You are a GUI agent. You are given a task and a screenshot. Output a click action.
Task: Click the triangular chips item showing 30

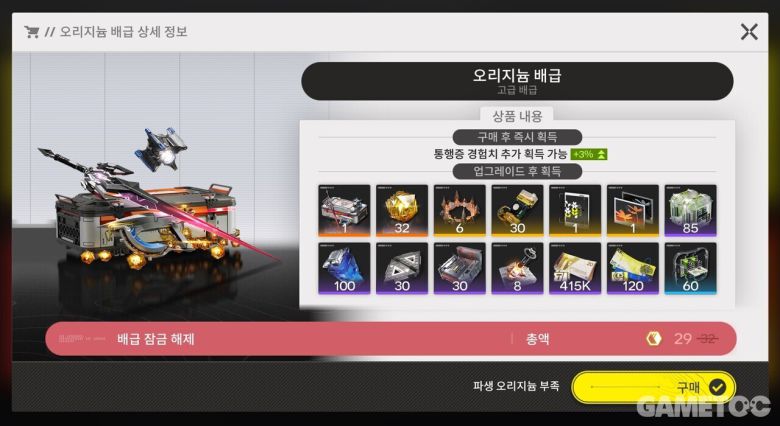[402, 268]
